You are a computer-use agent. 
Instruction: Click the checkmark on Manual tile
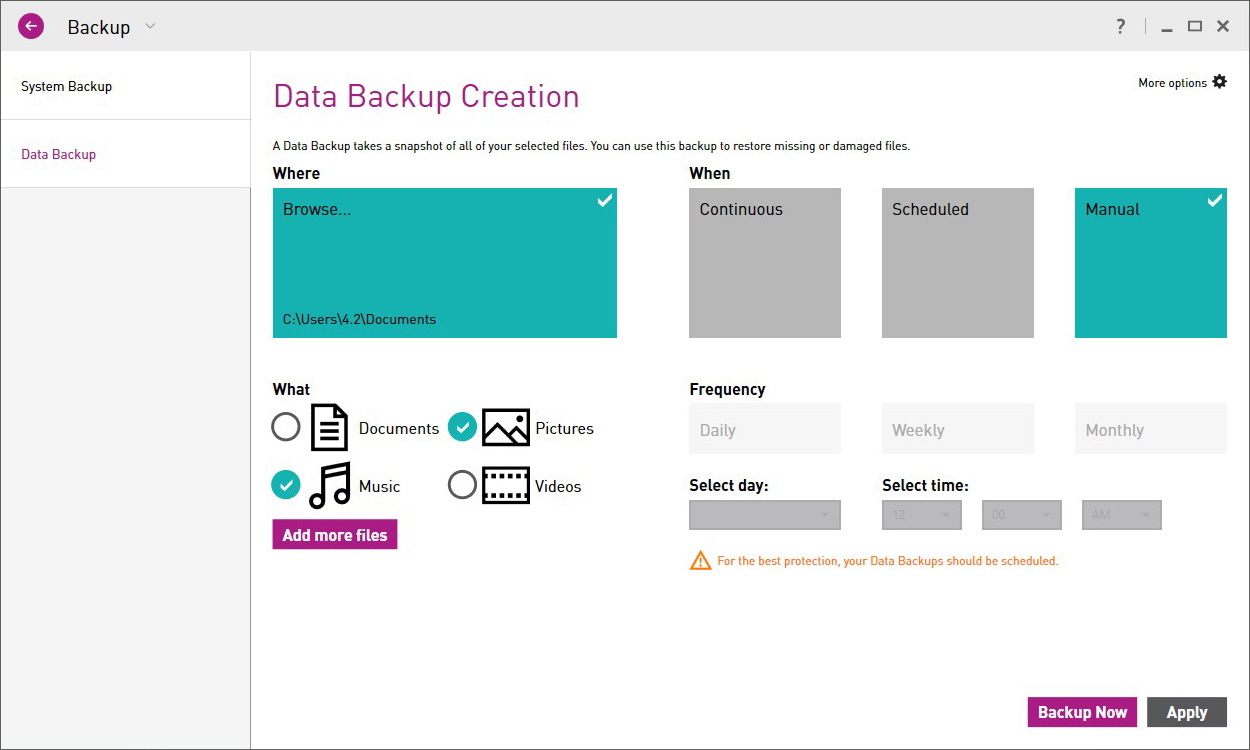point(1214,201)
